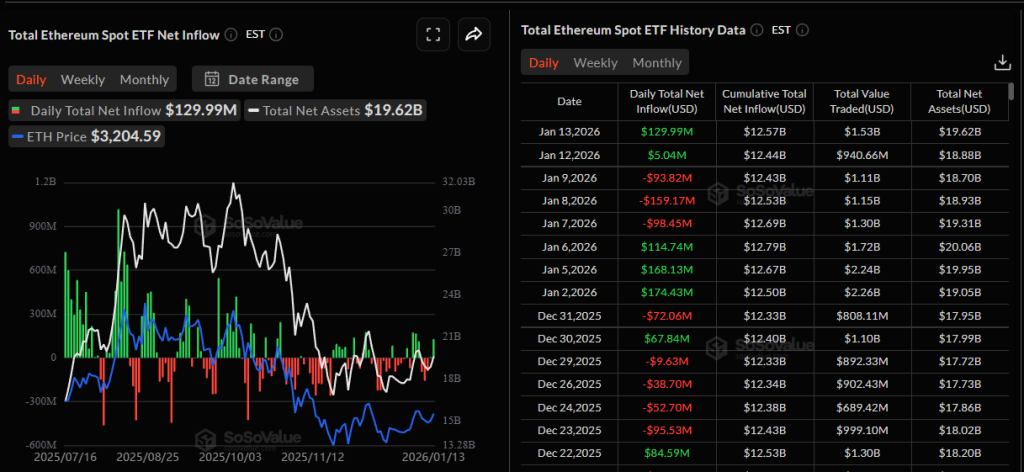Switch chart to Weekly view
Viewport: 1024px width, 472px height.
click(83, 79)
